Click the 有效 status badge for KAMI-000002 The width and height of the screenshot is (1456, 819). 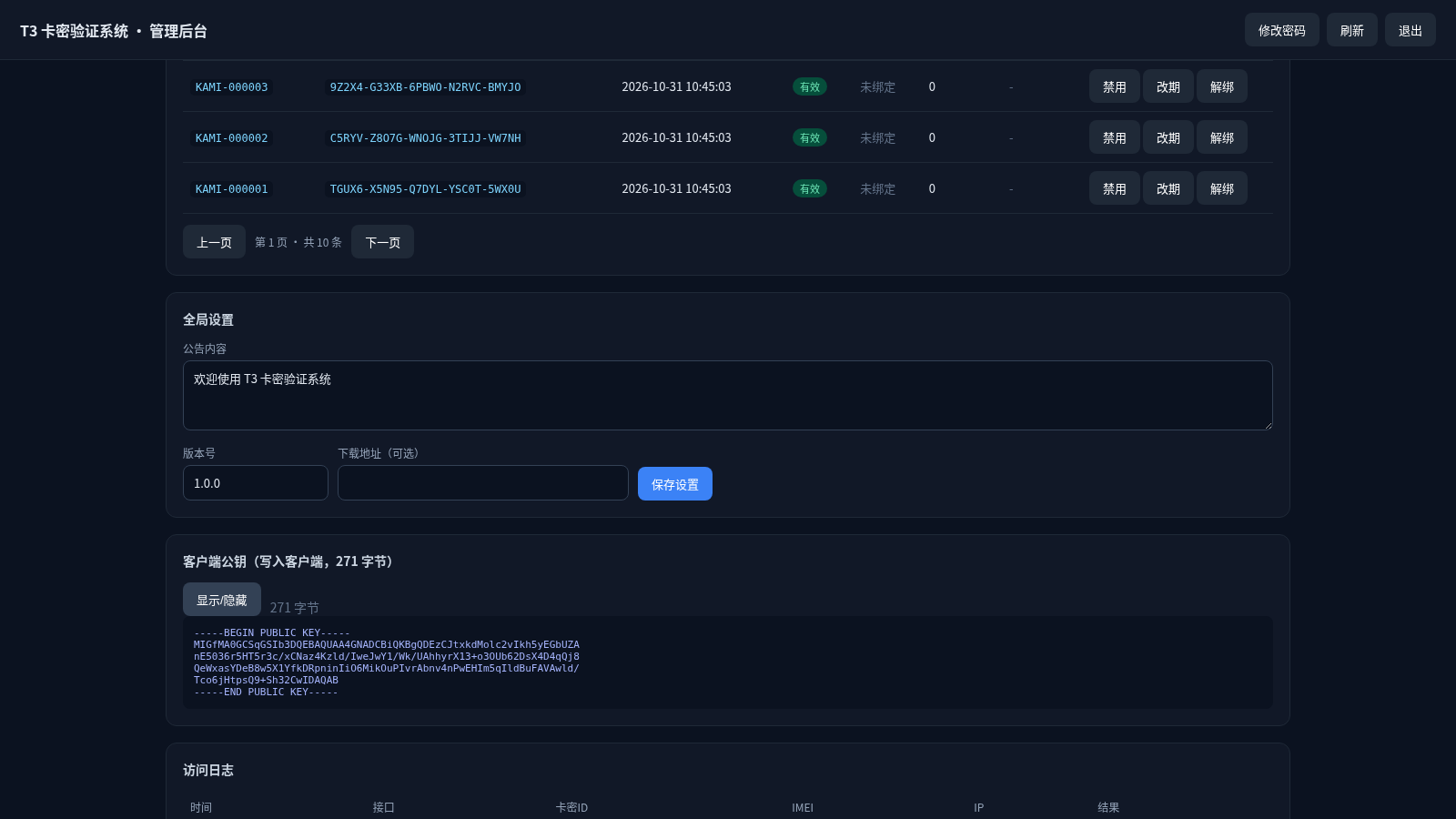point(810,138)
